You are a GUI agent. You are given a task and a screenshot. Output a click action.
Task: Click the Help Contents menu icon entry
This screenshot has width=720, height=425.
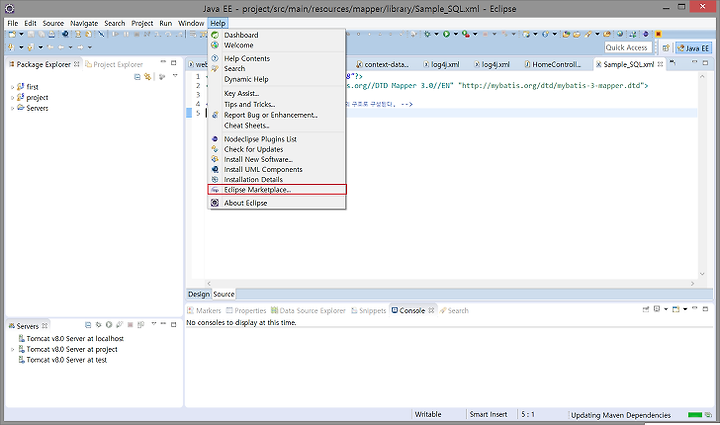click(277, 58)
